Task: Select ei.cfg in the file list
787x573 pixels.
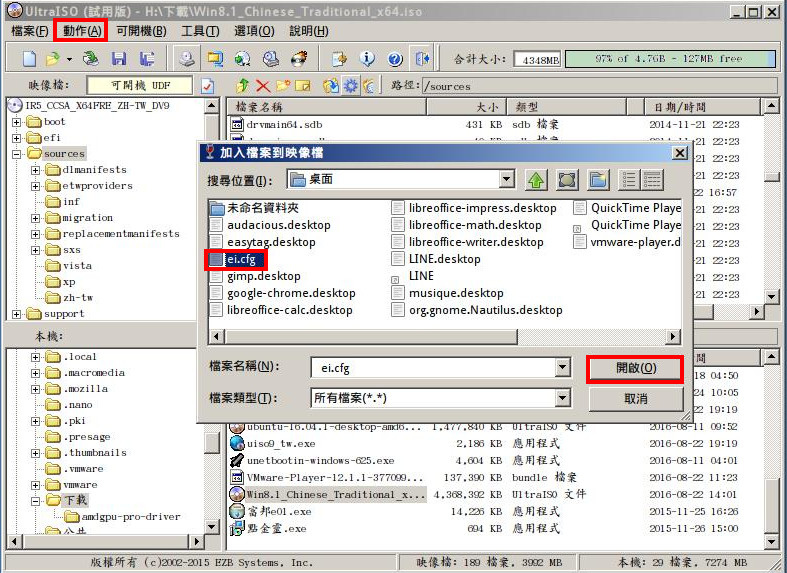Action: pyautogui.click(x=235, y=259)
